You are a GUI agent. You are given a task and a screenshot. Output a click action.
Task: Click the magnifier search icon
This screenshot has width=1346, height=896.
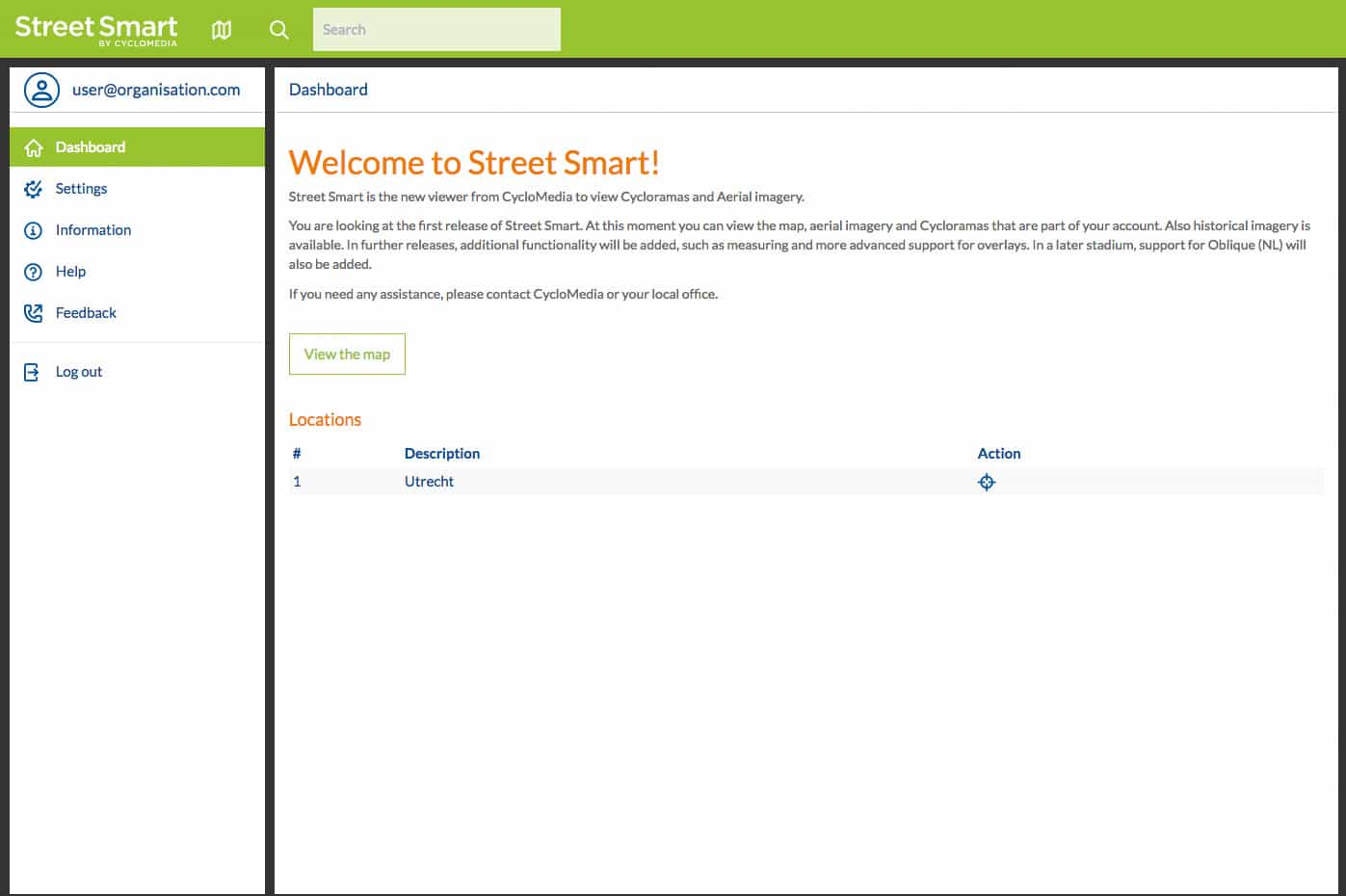tap(279, 30)
